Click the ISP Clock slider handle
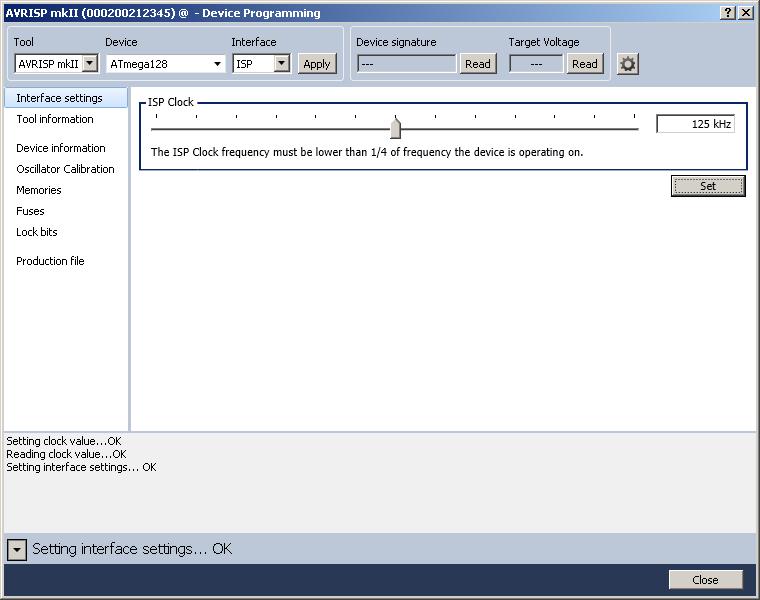Screen dimensions: 760x600 click(x=396, y=128)
